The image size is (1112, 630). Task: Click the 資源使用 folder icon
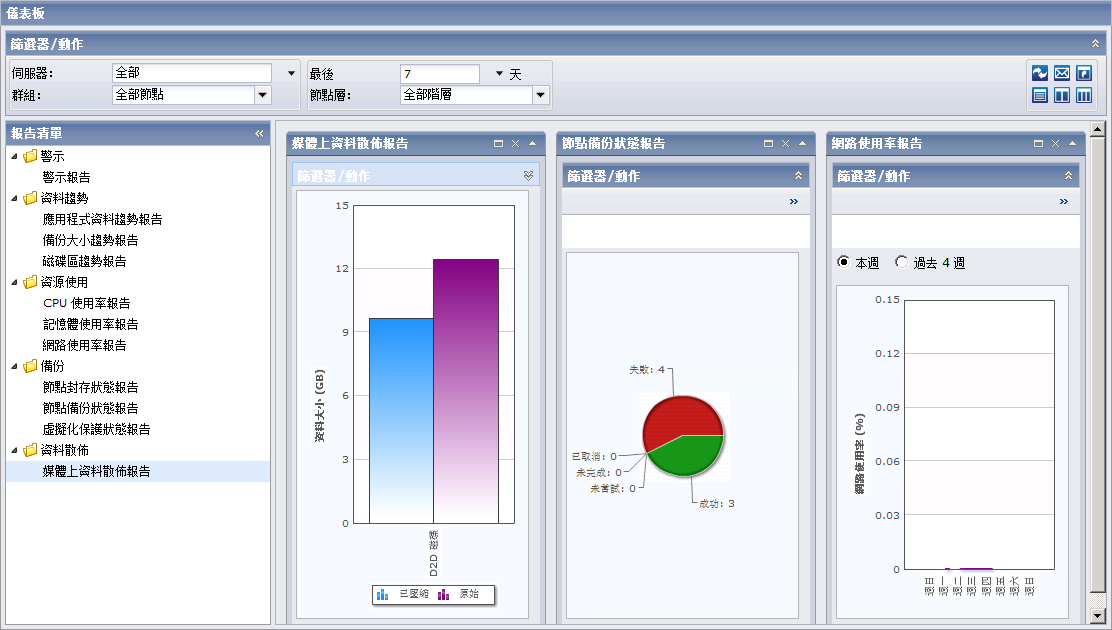tap(30, 282)
